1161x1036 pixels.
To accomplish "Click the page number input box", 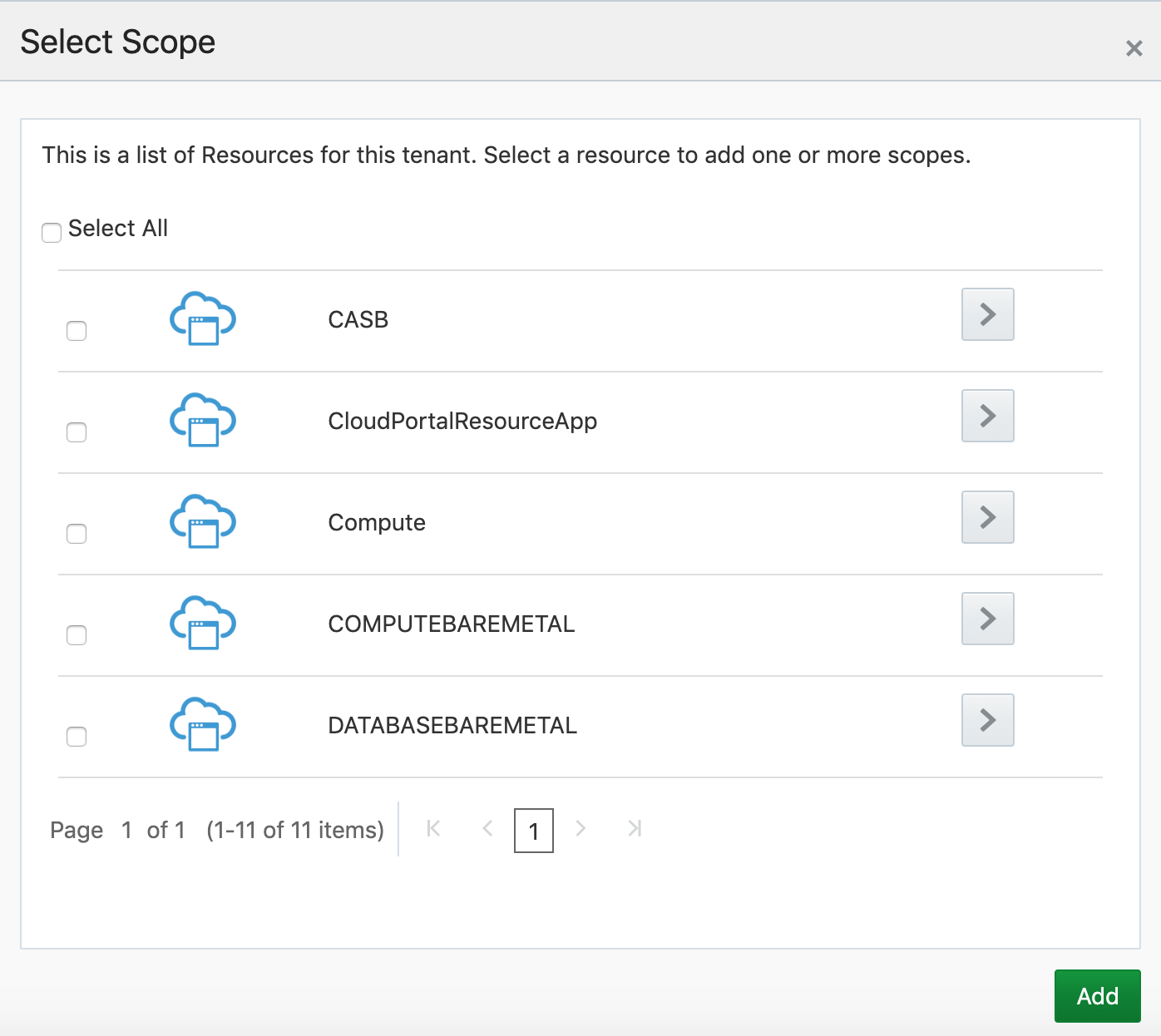I will tap(534, 831).
